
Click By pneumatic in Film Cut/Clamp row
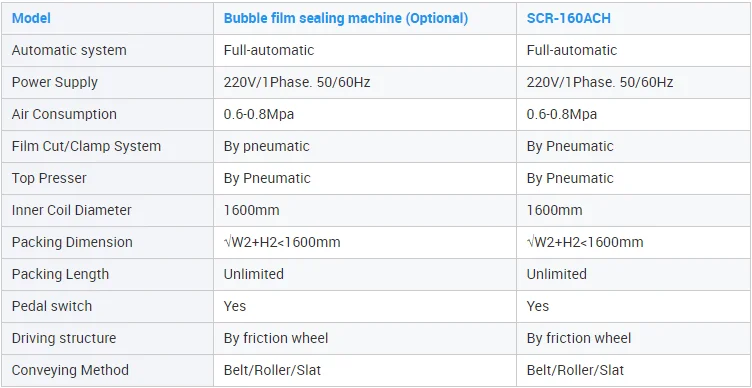click(x=266, y=146)
